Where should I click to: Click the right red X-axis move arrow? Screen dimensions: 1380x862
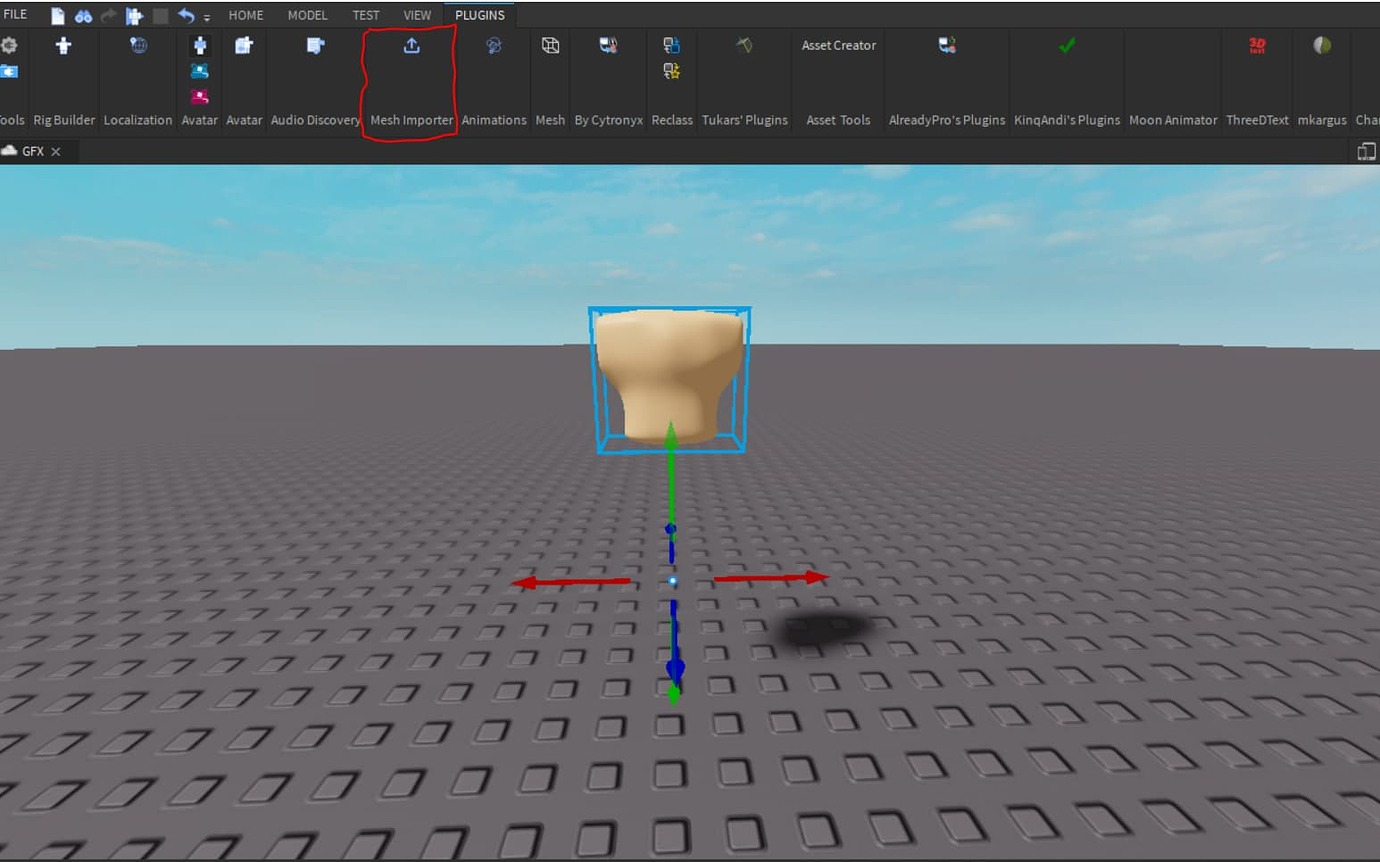coord(771,578)
